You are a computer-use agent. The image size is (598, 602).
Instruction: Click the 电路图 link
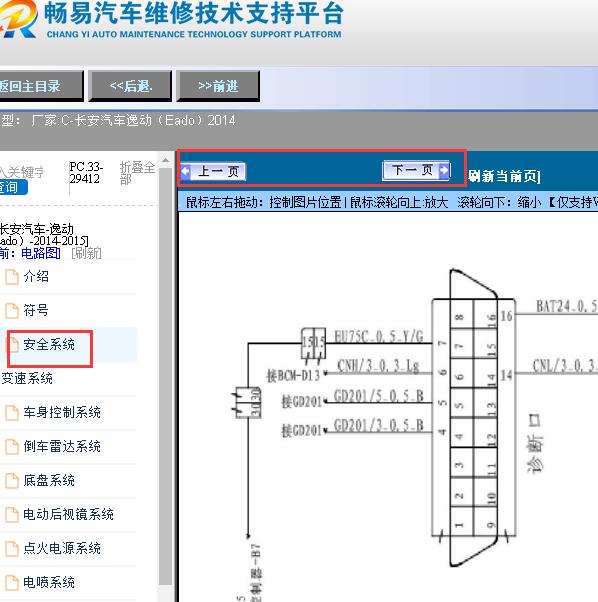pyautogui.click(x=41, y=253)
